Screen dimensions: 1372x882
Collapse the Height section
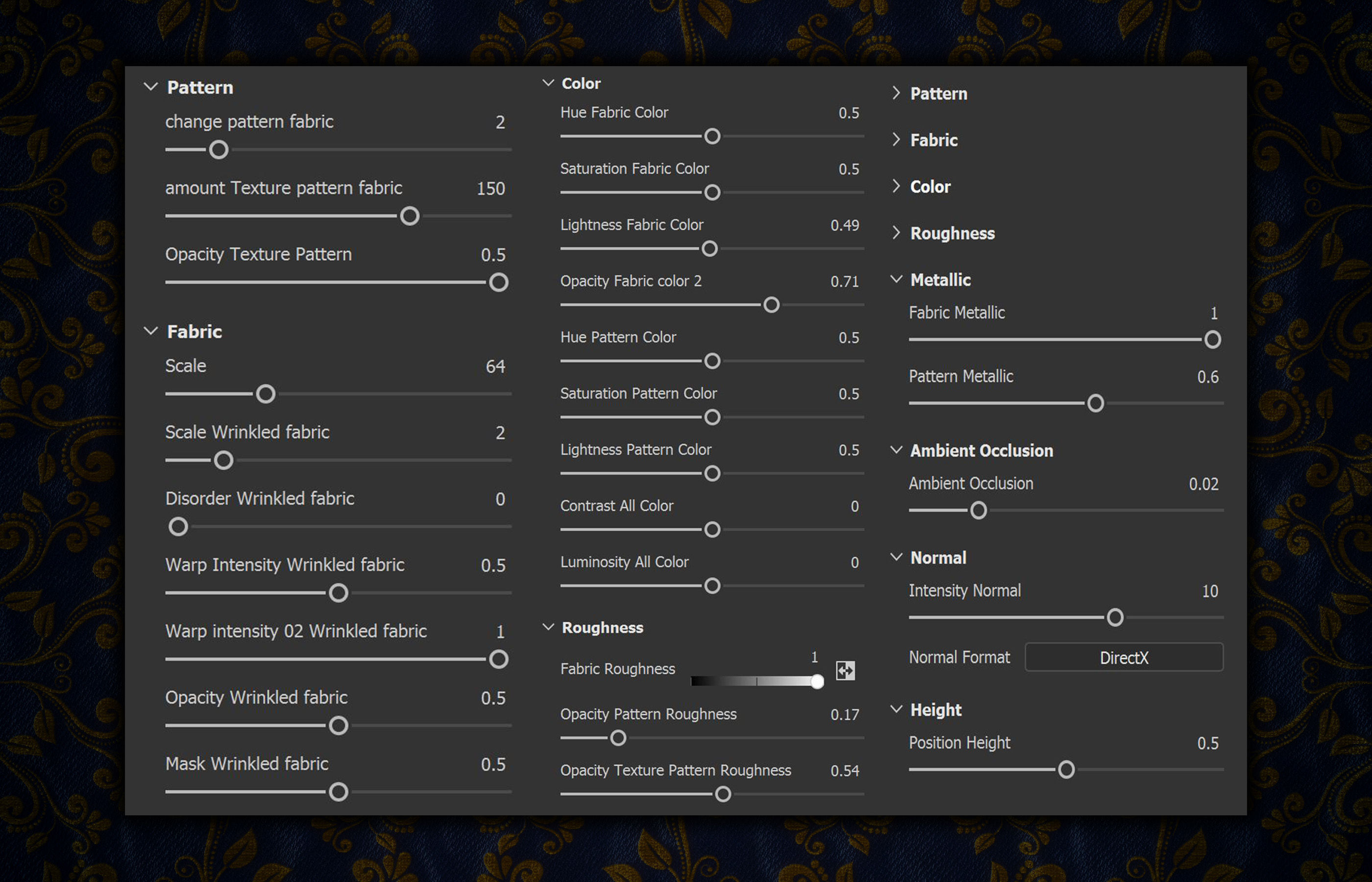click(x=896, y=709)
